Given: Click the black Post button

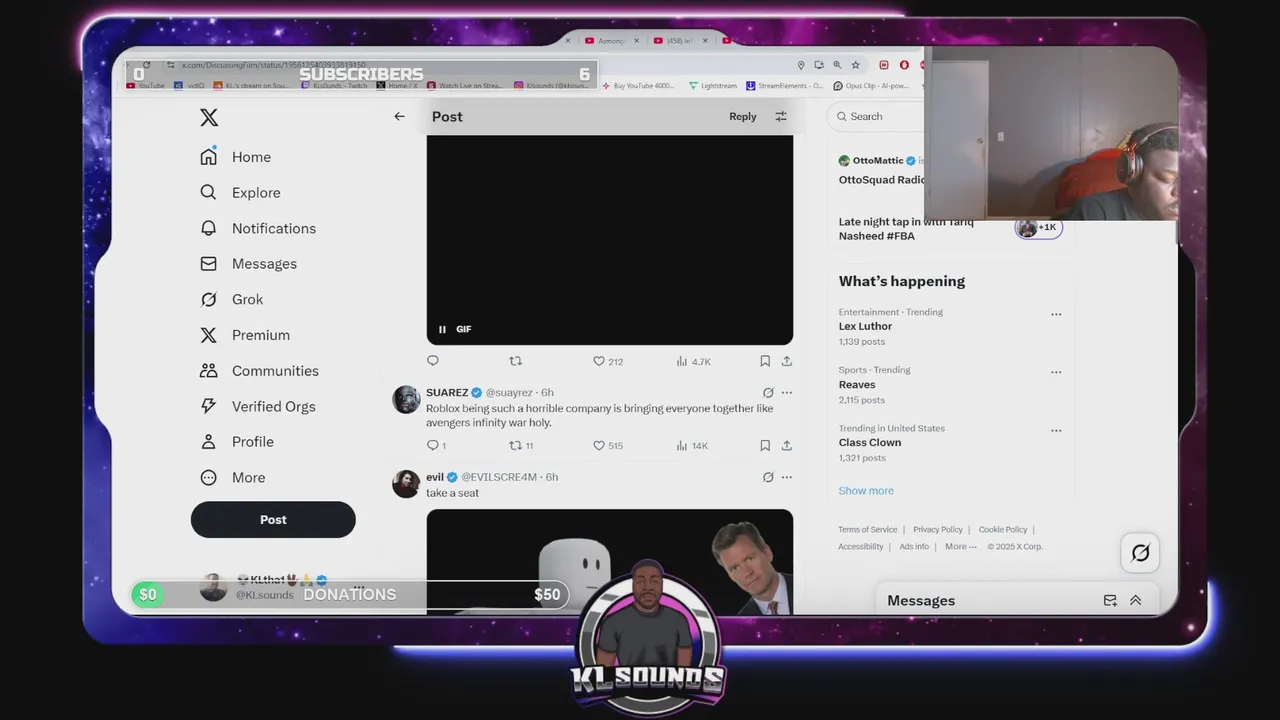Looking at the screenshot, I should click(x=273, y=520).
